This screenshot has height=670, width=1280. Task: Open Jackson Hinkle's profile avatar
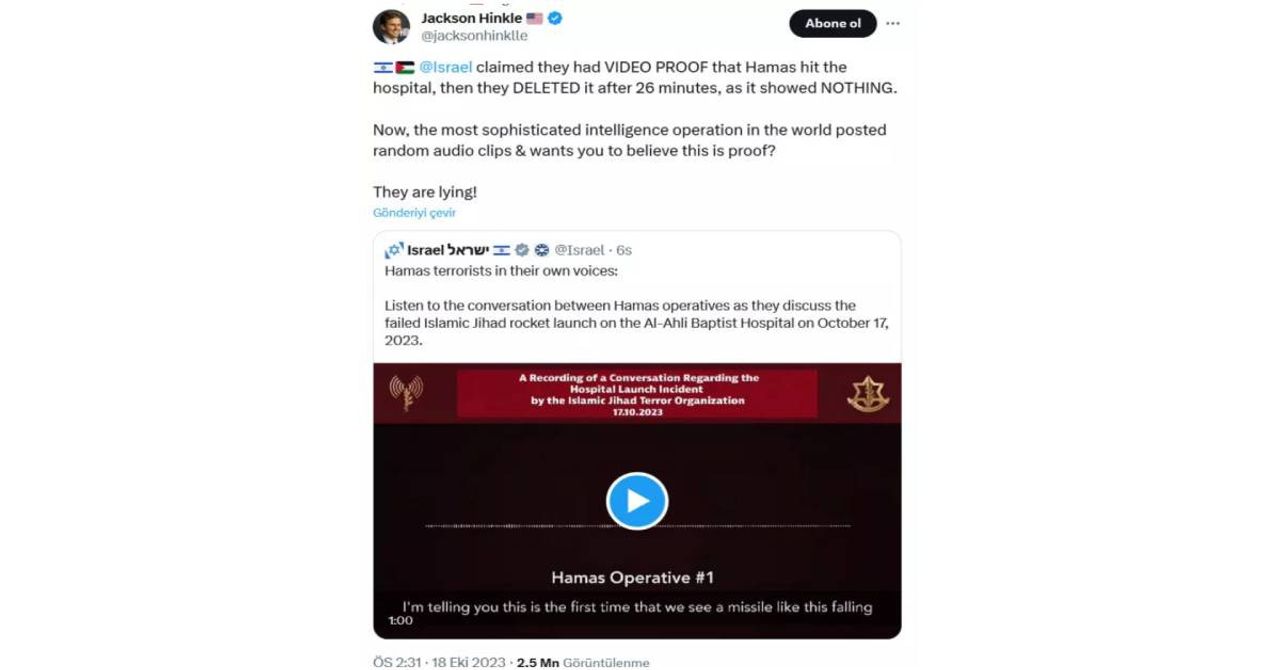tap(391, 26)
